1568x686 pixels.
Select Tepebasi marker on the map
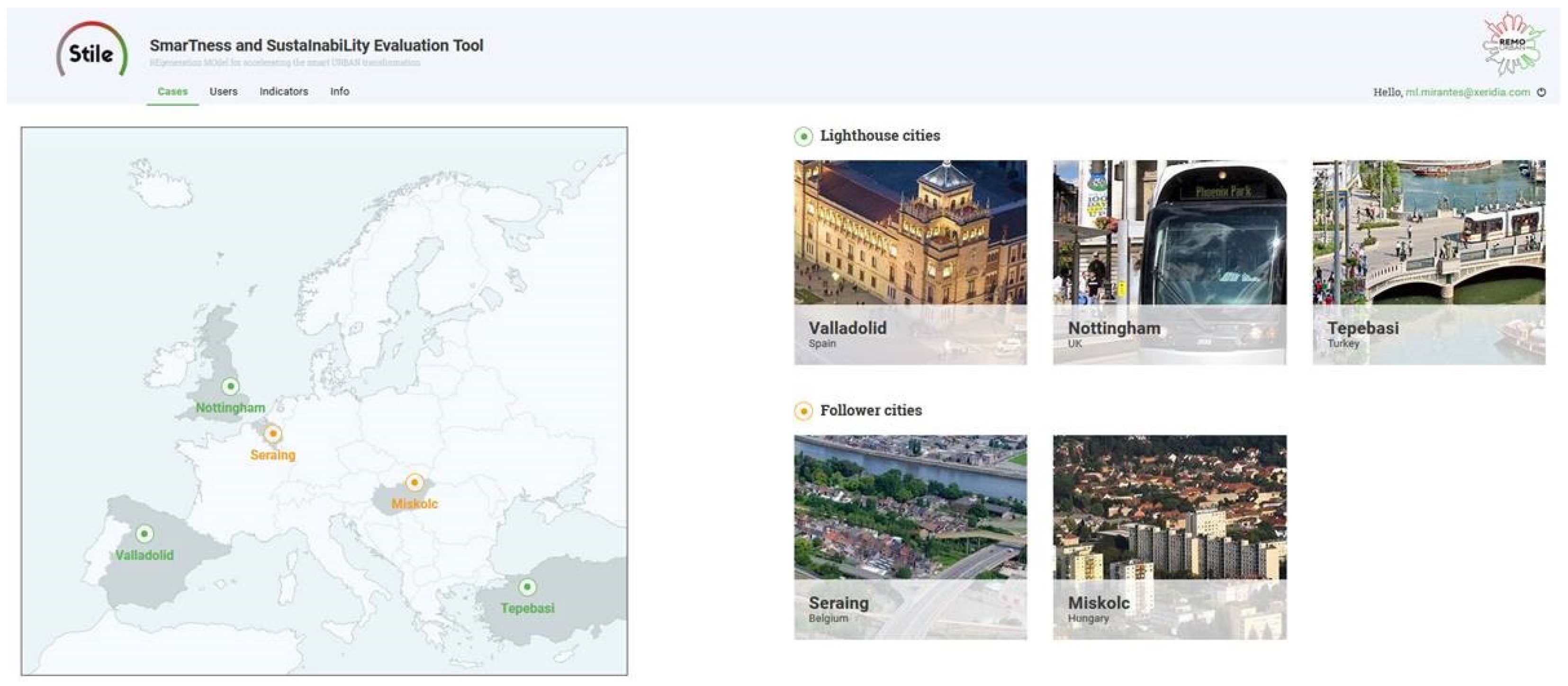pos(527,587)
